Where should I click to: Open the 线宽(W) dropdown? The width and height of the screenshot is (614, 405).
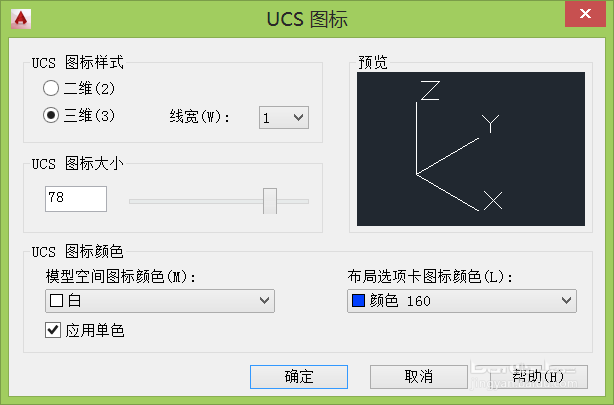coord(284,118)
